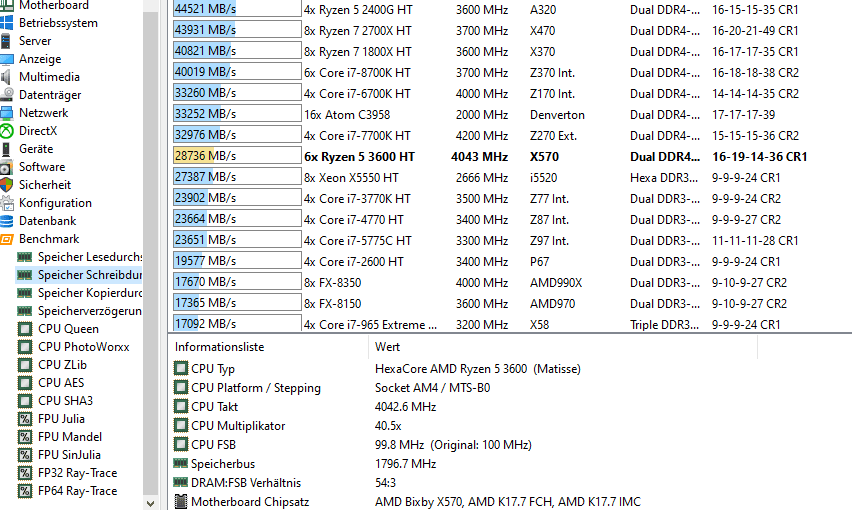Click the Benchmark folder icon
Image resolution: width=852 pixels, height=510 pixels.
(x=7, y=239)
